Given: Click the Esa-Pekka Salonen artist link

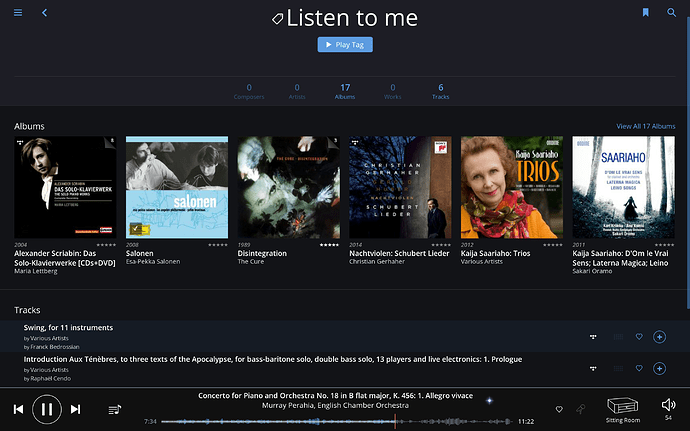Looking at the screenshot, I should tap(153, 262).
